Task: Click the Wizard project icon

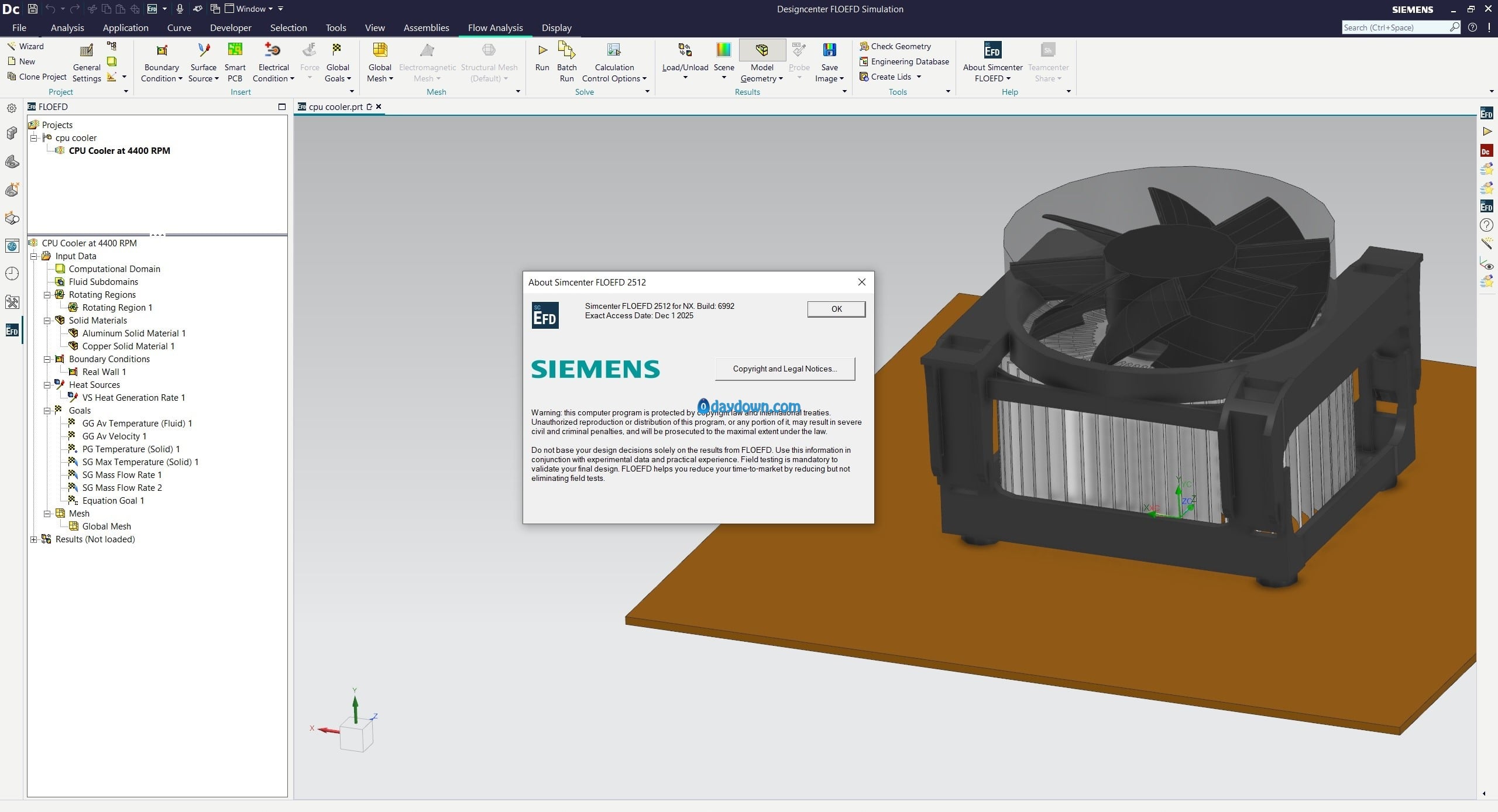Action: (x=12, y=46)
